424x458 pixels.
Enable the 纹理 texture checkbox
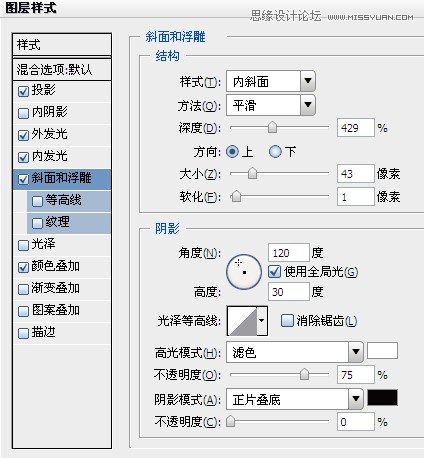point(37,223)
